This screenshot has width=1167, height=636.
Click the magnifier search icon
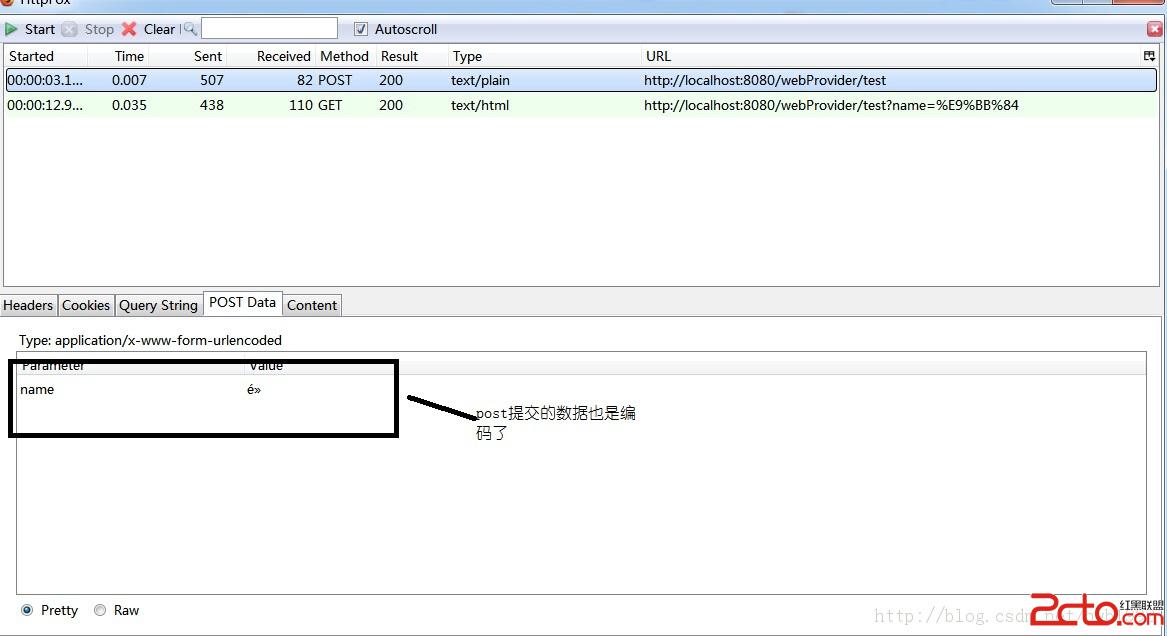click(190, 29)
